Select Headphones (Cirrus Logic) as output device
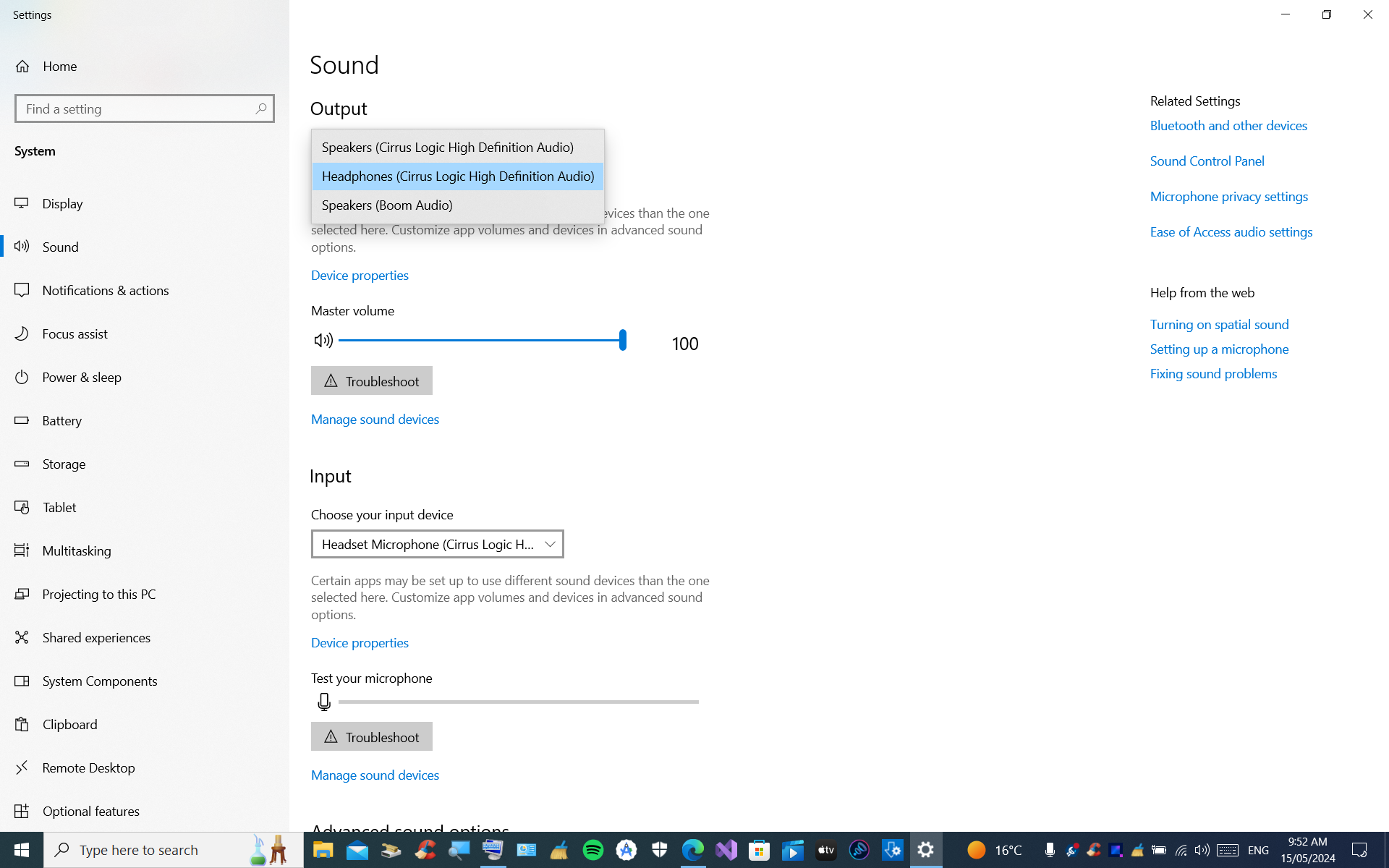The width and height of the screenshot is (1389, 868). 457,176
